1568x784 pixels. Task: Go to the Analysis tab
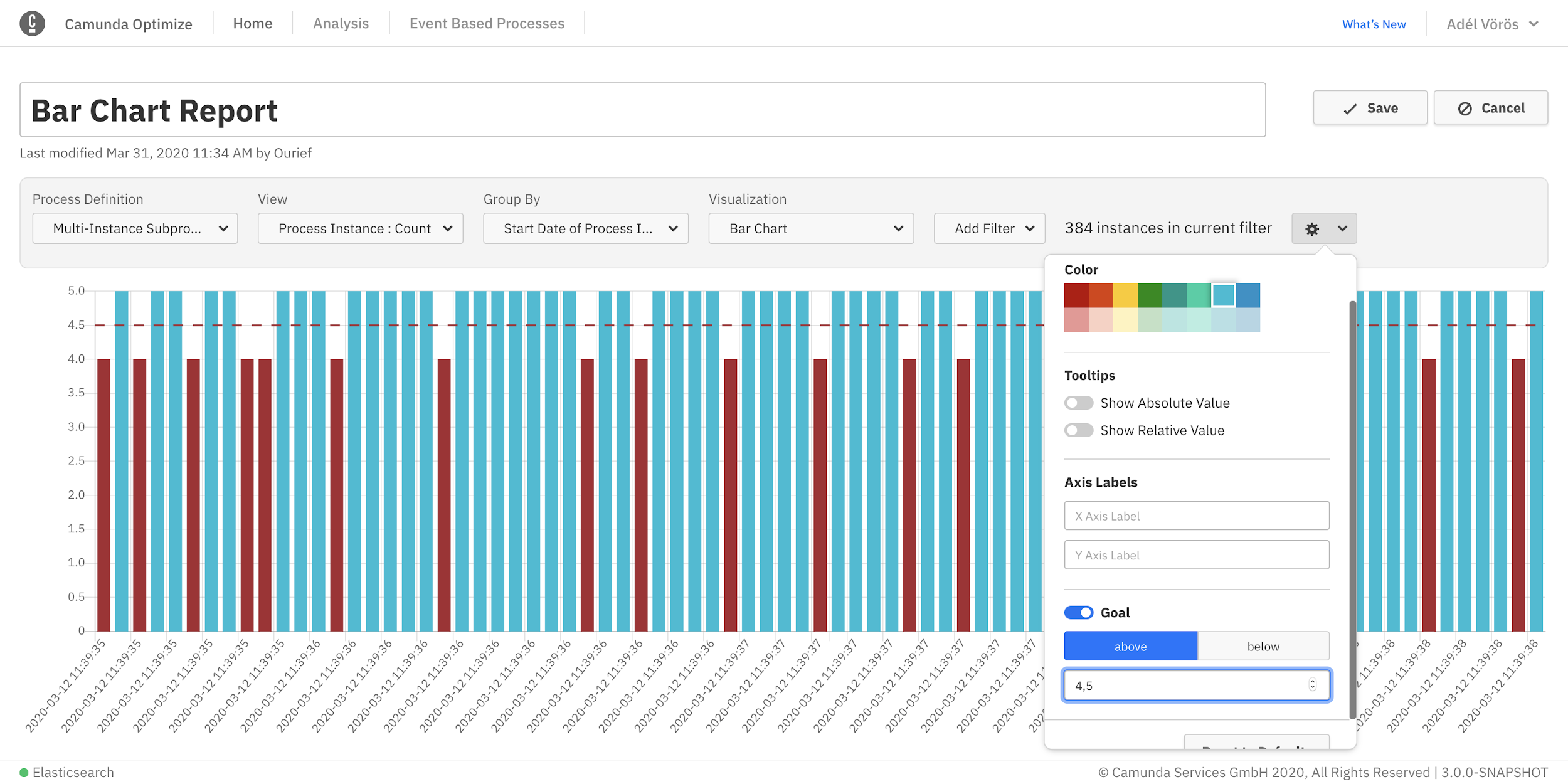341,24
